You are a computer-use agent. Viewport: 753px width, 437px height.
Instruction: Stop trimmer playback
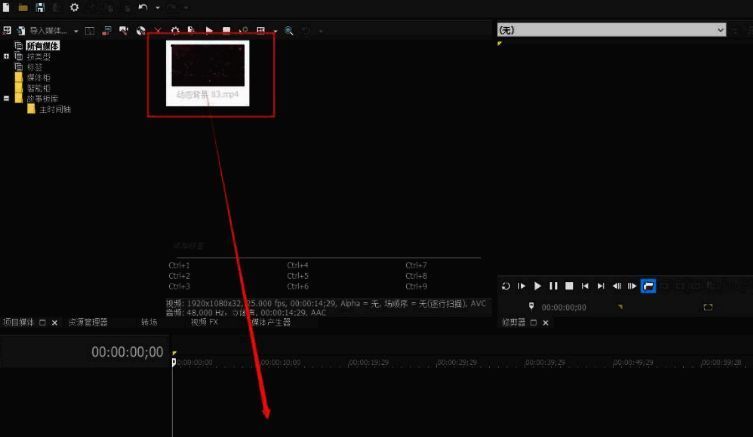tap(569, 286)
